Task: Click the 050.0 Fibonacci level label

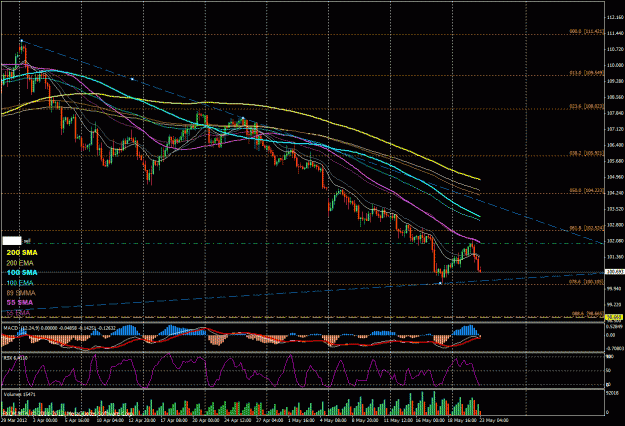Action: [x=587, y=190]
